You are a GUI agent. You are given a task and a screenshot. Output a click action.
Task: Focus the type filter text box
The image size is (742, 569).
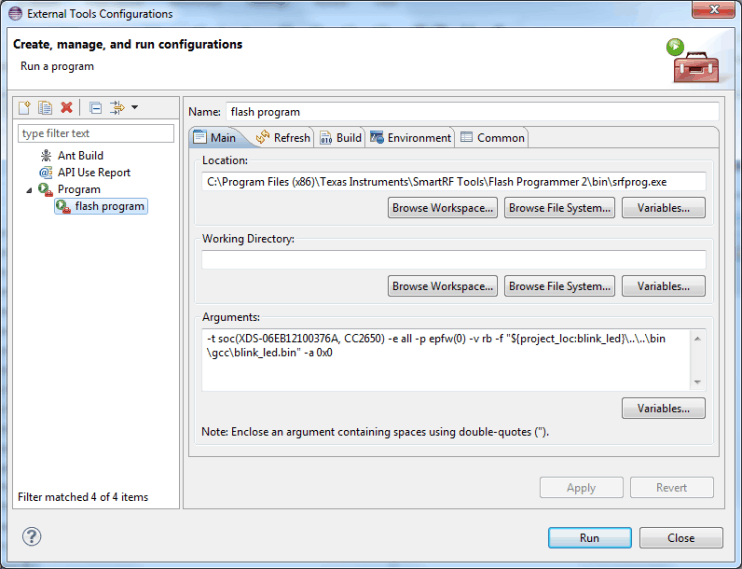pos(96,133)
